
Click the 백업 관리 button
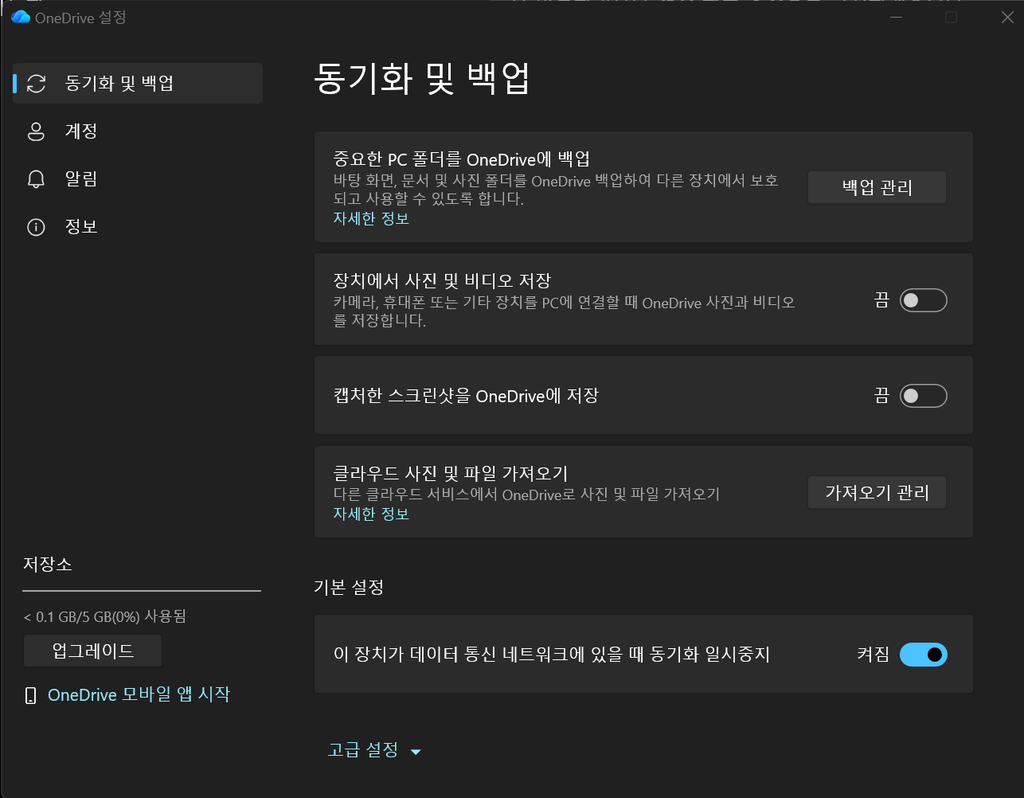876,187
